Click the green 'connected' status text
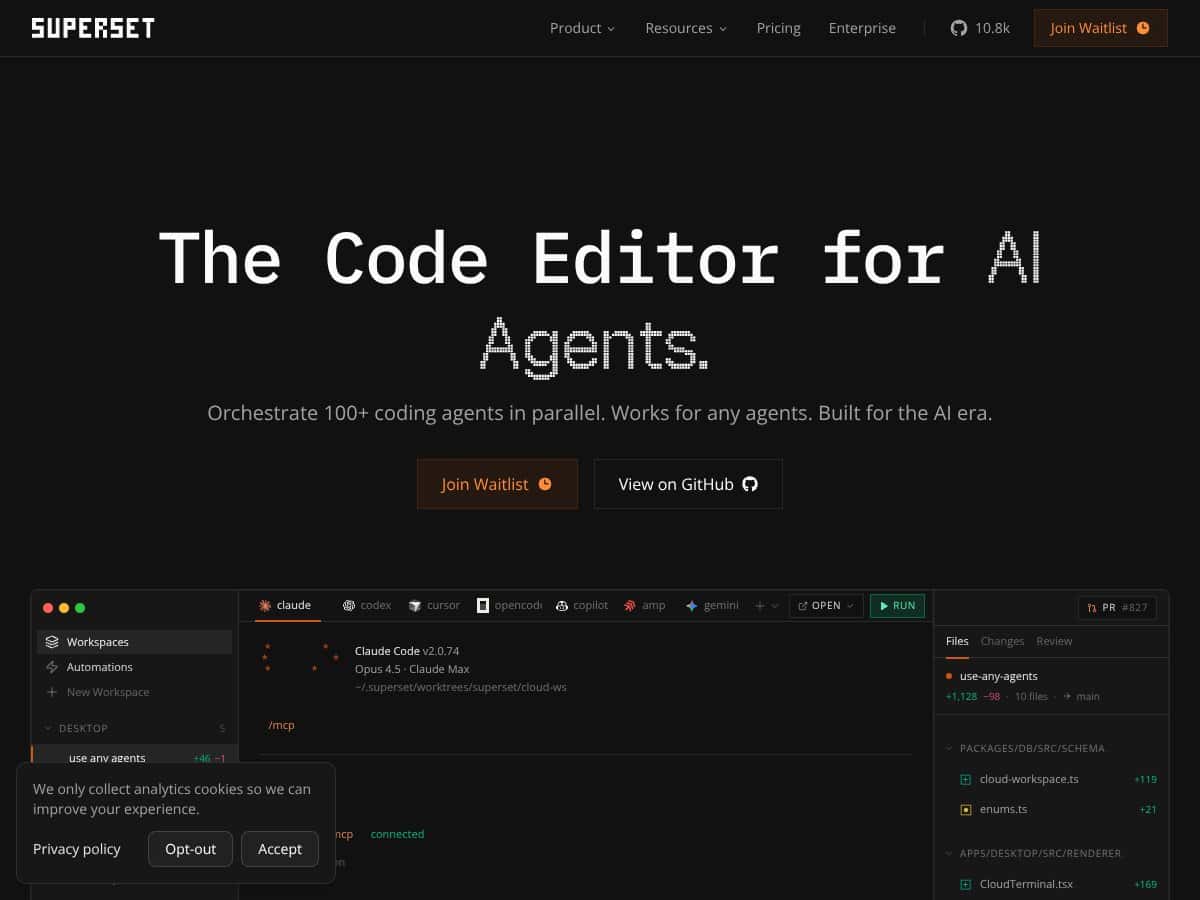Viewport: 1200px width, 900px height. 397,834
